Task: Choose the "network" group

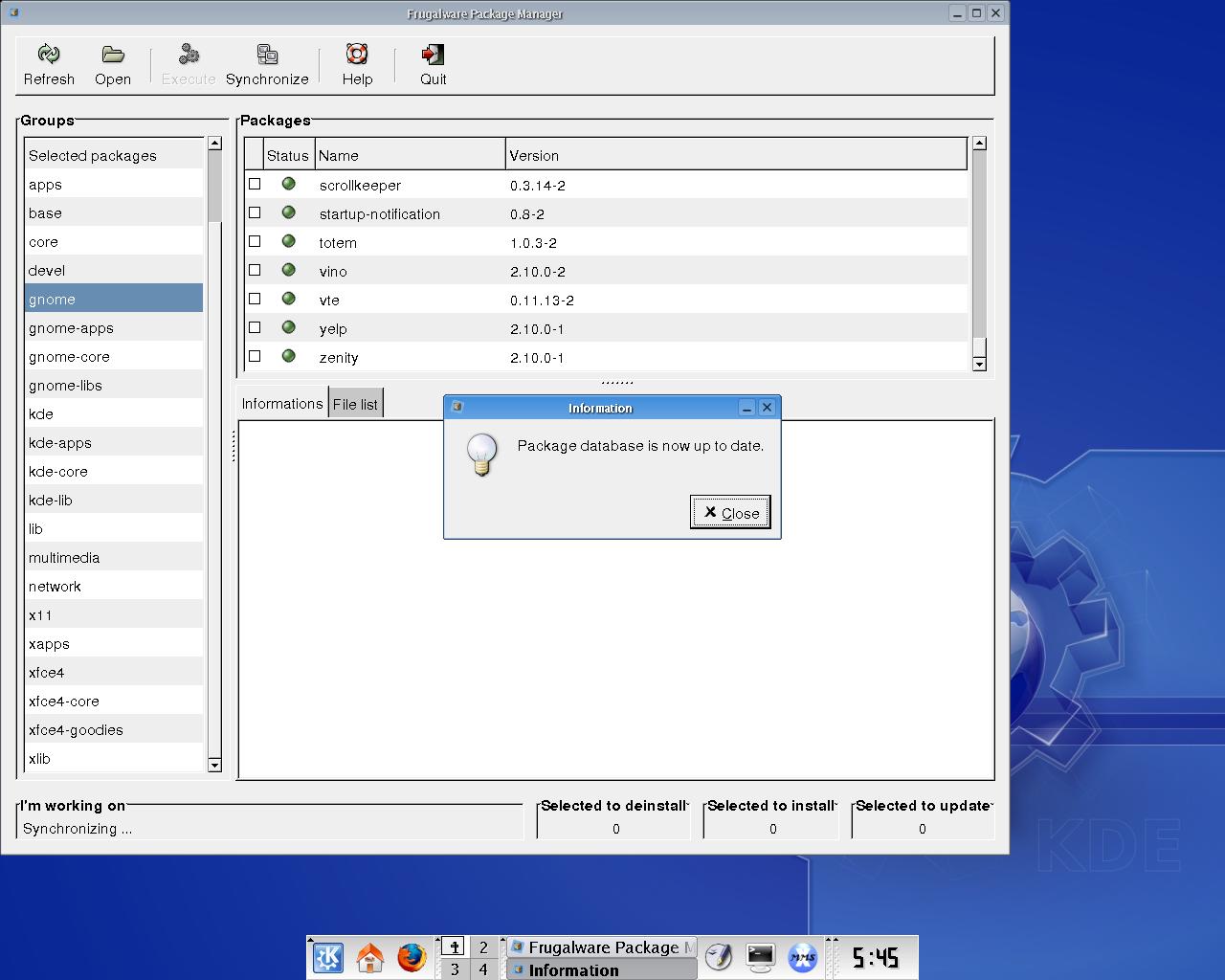Action: pos(114,586)
